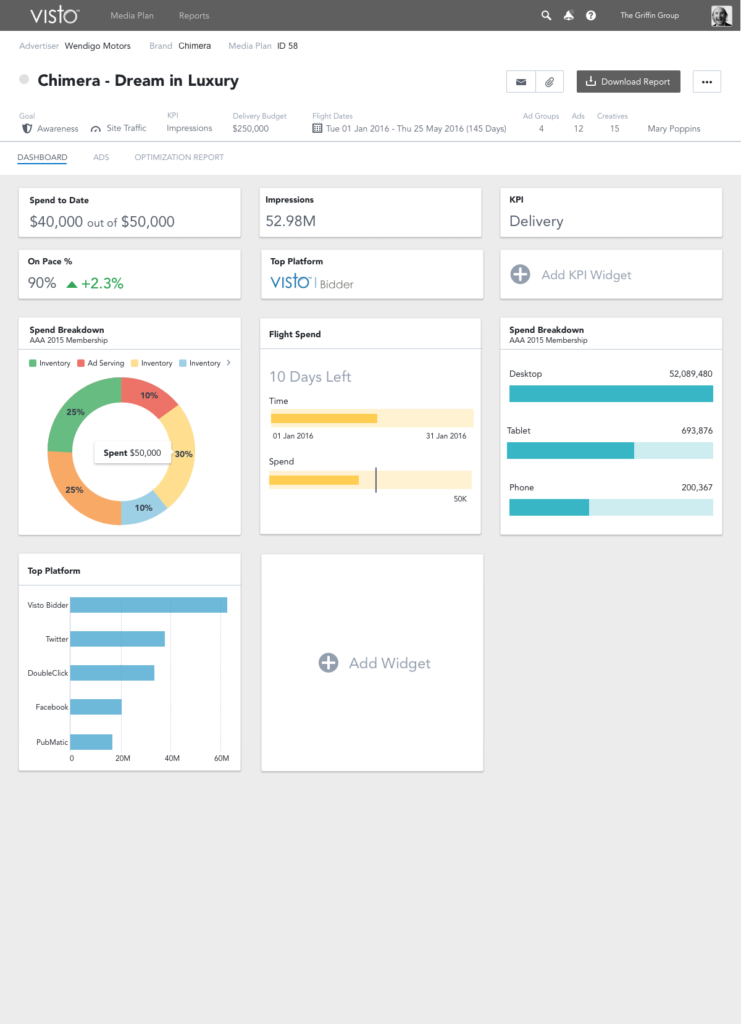Click the Visto logo in header
741x1024 pixels.
pyautogui.click(x=55, y=15)
